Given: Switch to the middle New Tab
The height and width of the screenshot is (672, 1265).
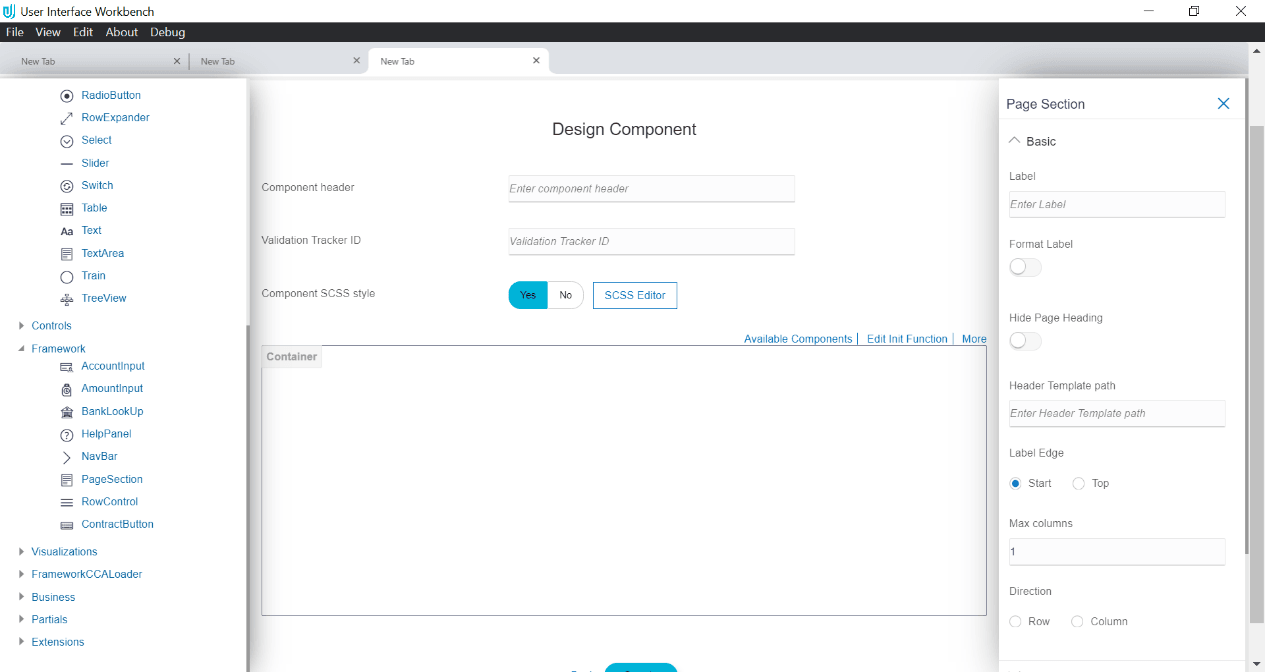Looking at the screenshot, I should pos(217,60).
